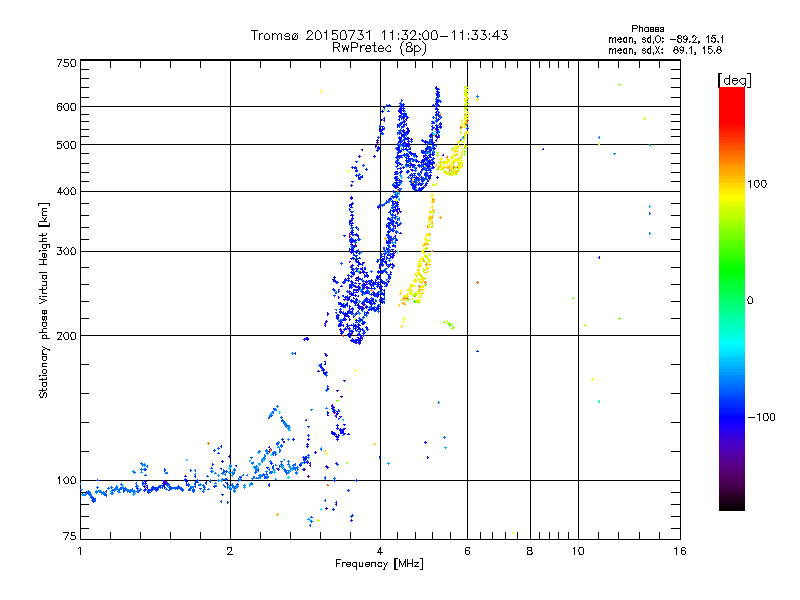Click the x-axis label "Frequency [MHz]"
The image size is (800, 600).
pos(379,564)
